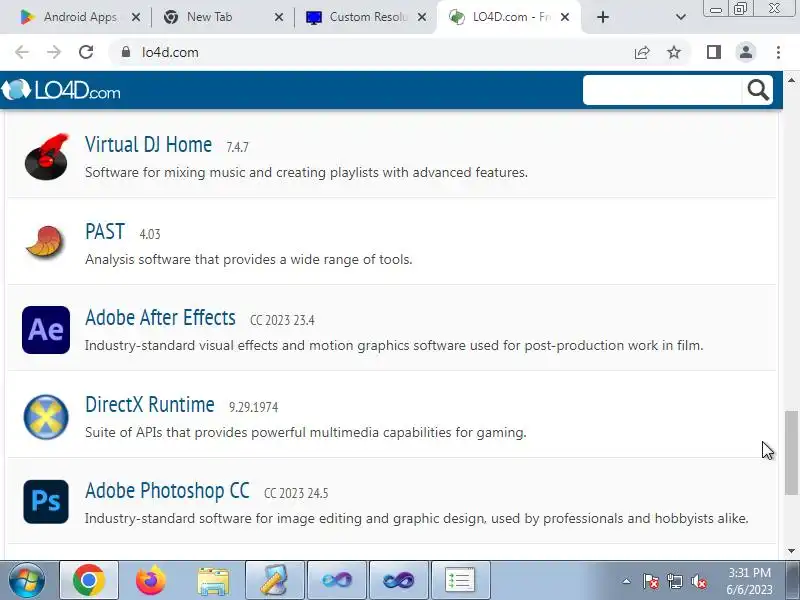
Task: Click the search magnifier icon
Action: (x=758, y=90)
